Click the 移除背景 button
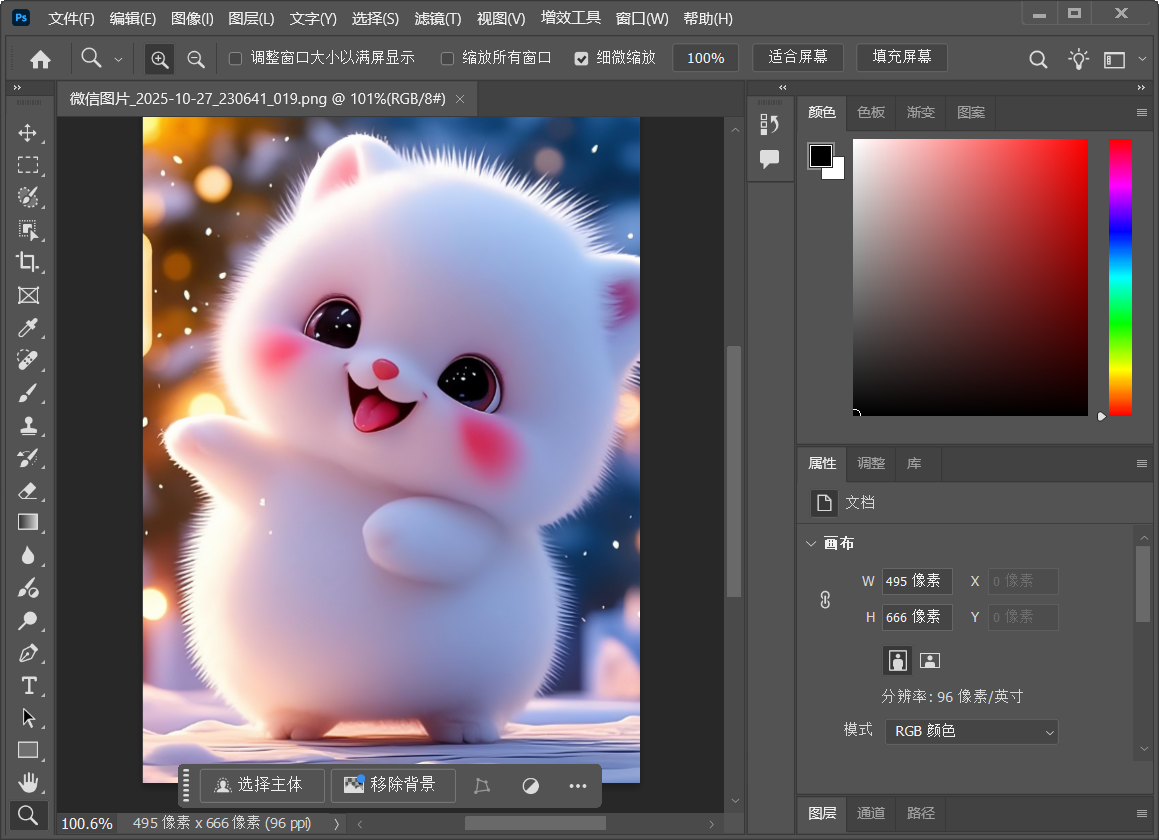1159x840 pixels. pyautogui.click(x=393, y=785)
